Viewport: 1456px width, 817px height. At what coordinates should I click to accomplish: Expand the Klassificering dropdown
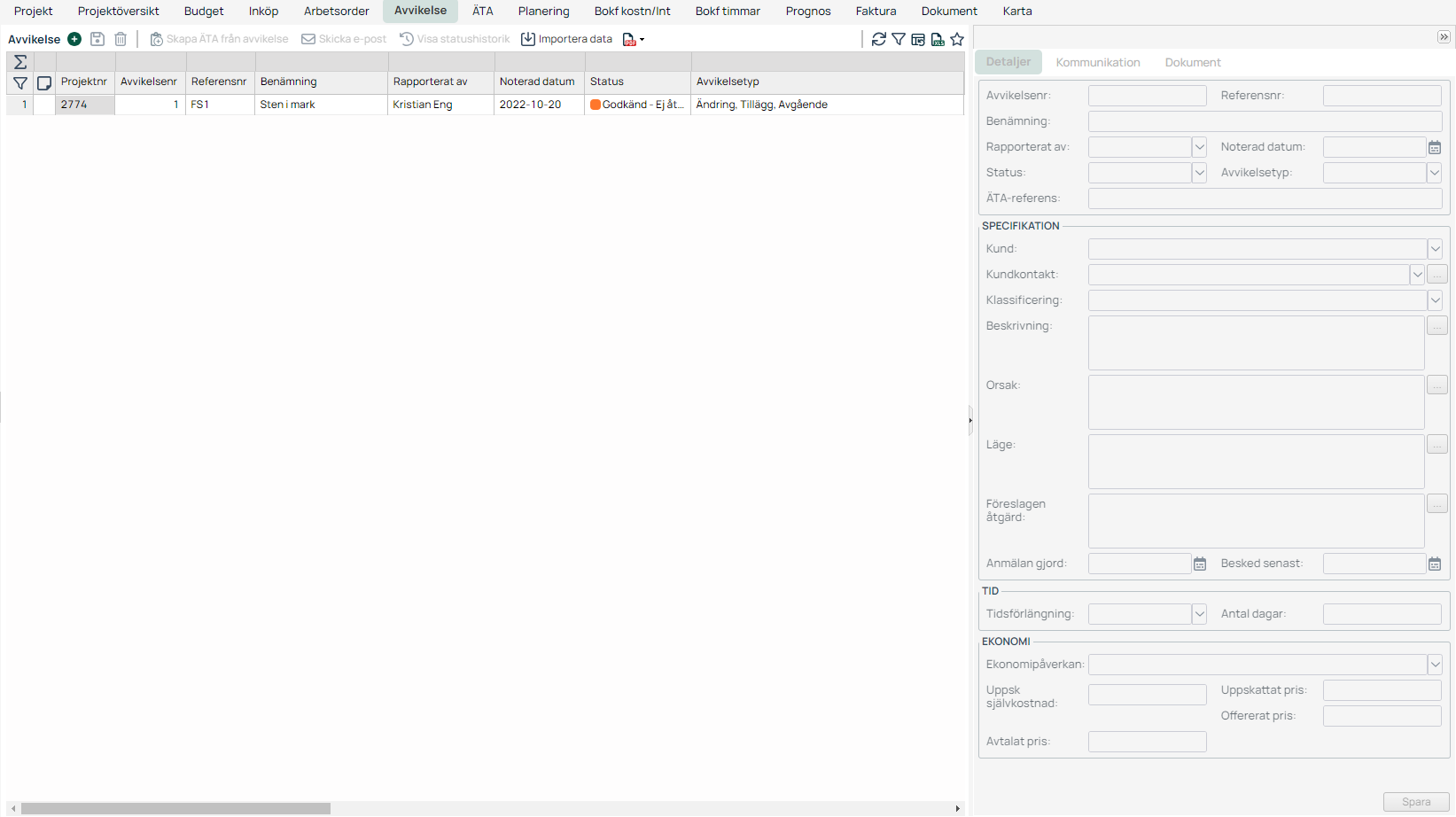[x=1434, y=300]
